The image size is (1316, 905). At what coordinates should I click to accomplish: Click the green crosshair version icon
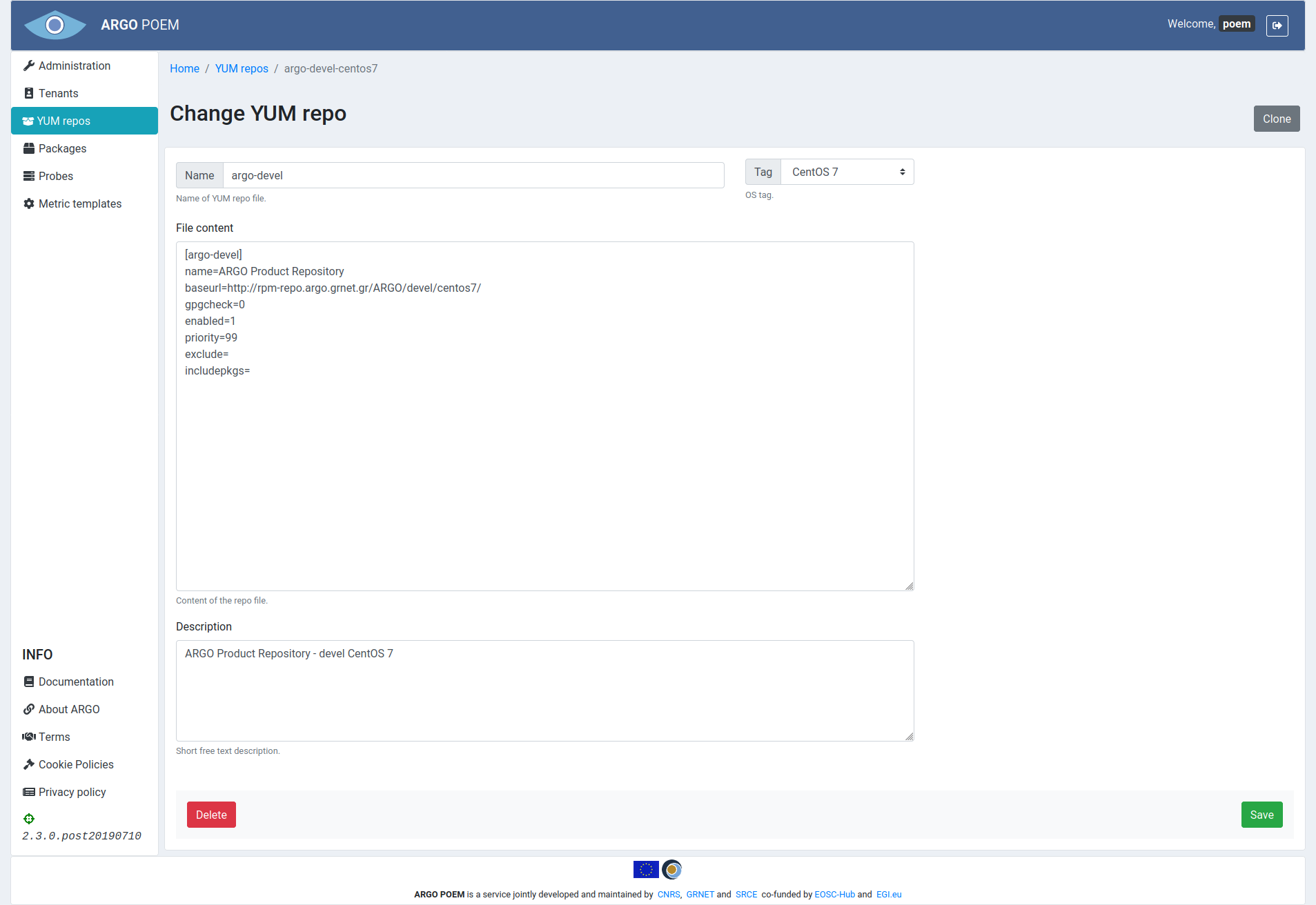click(x=29, y=819)
